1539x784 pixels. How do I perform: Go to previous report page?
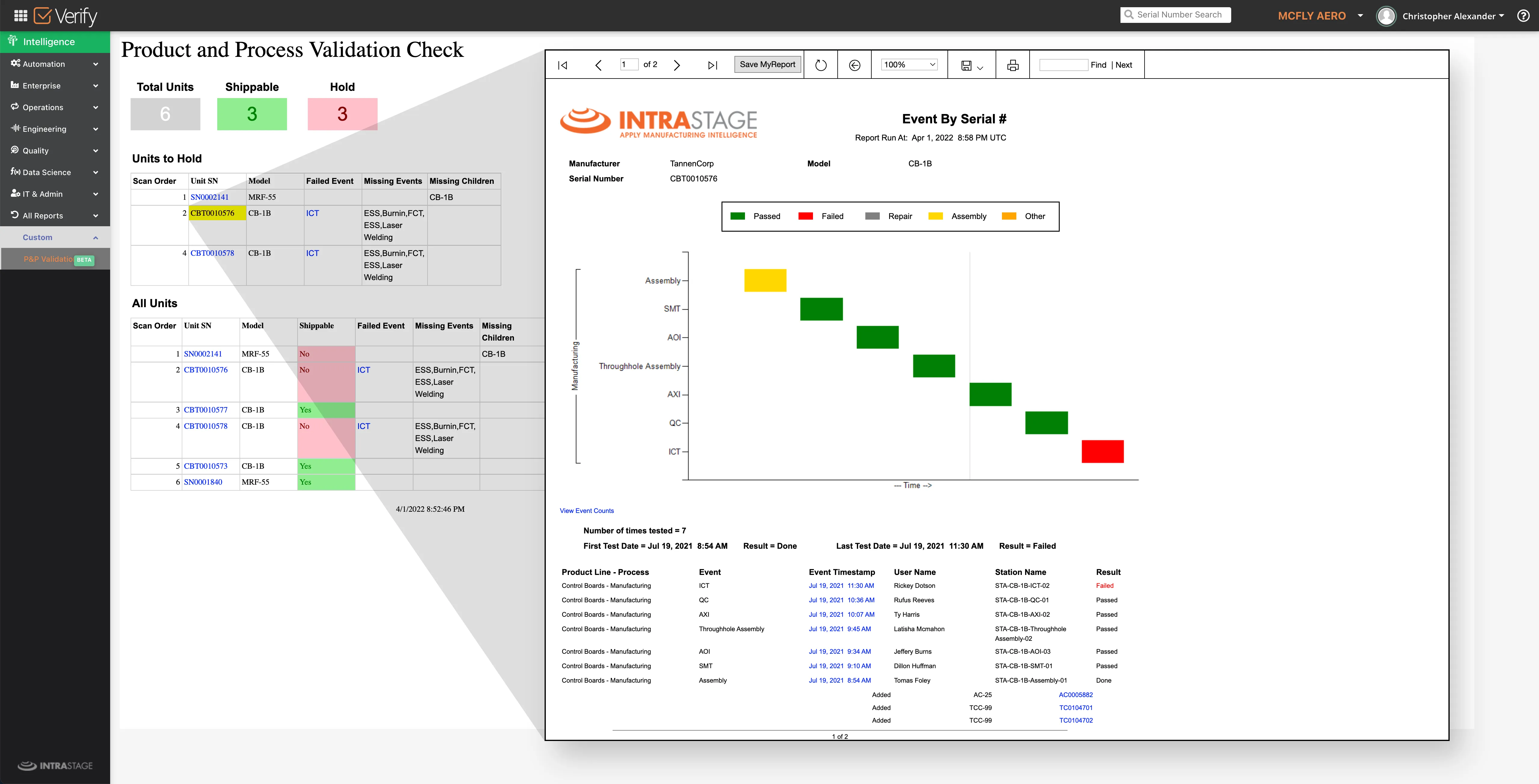pos(598,65)
